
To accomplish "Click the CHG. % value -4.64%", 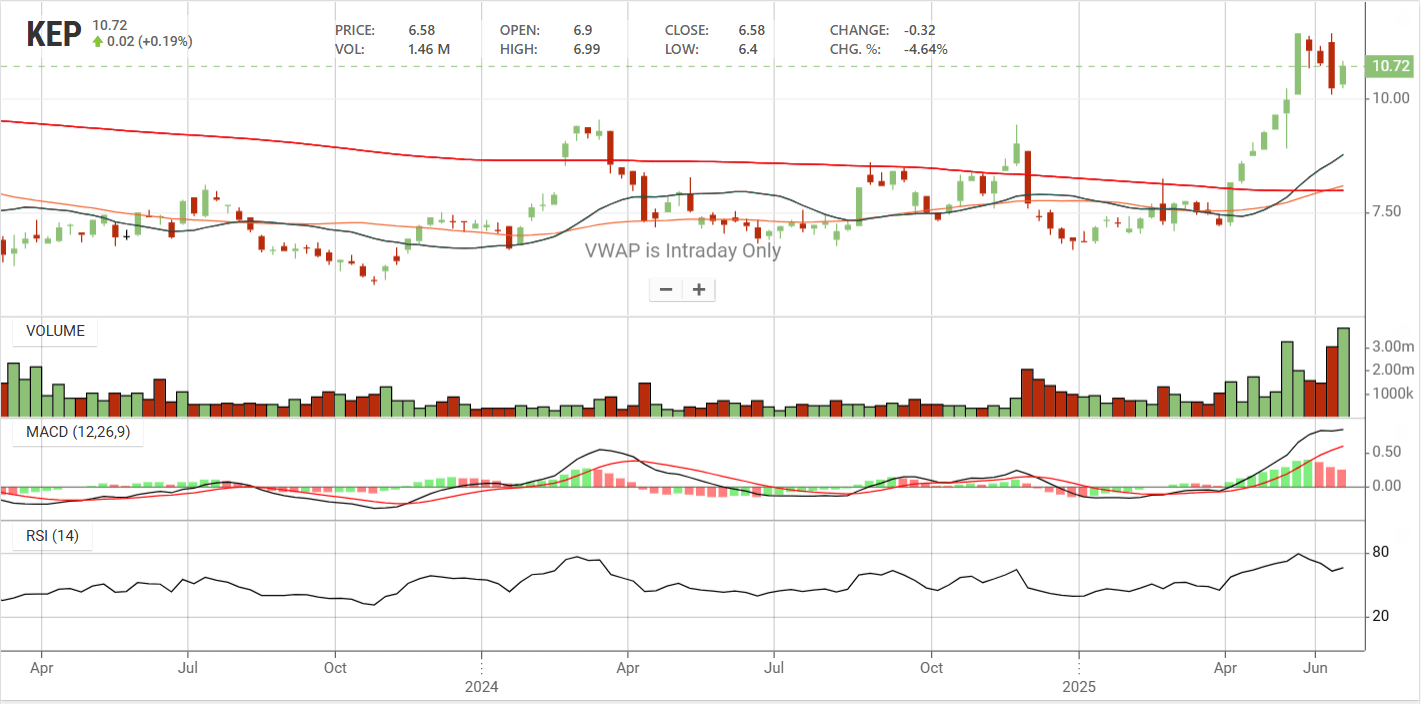I will coord(925,46).
